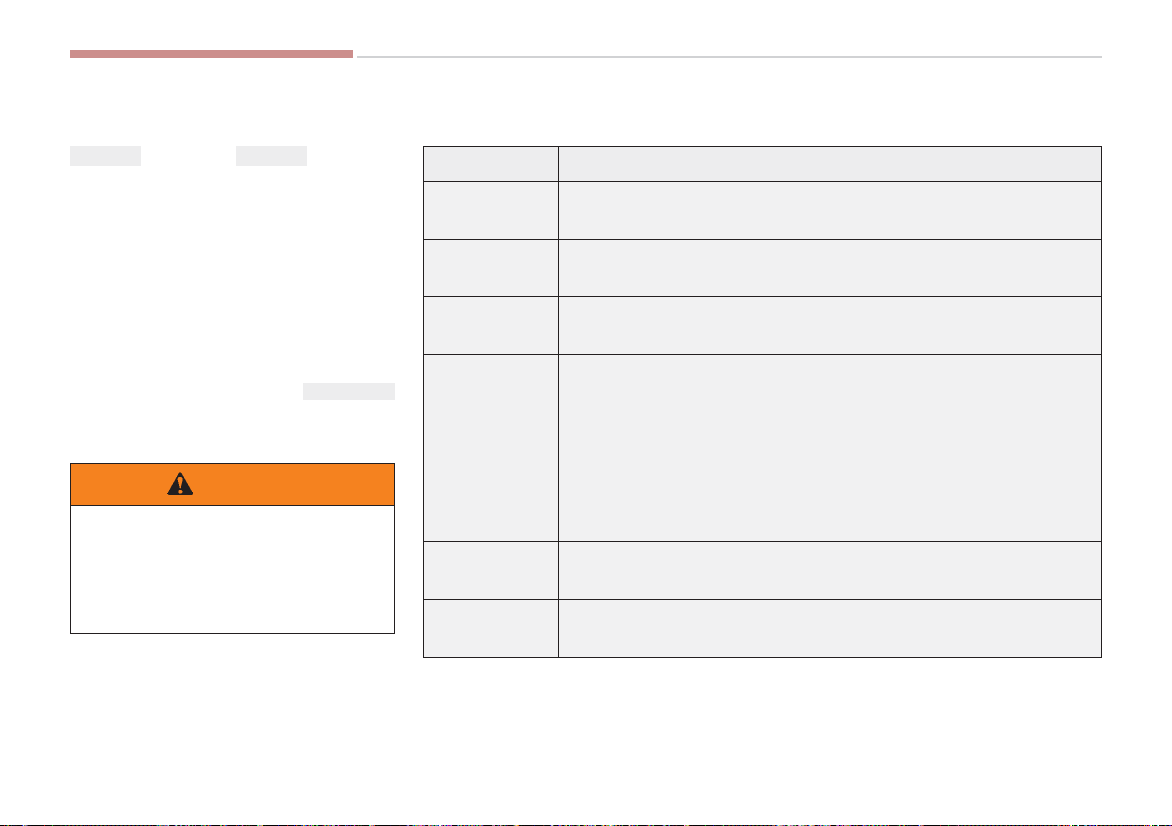The width and height of the screenshot is (1172, 826).
Task: Select the tallest table row's left cell
Action: 490,448
